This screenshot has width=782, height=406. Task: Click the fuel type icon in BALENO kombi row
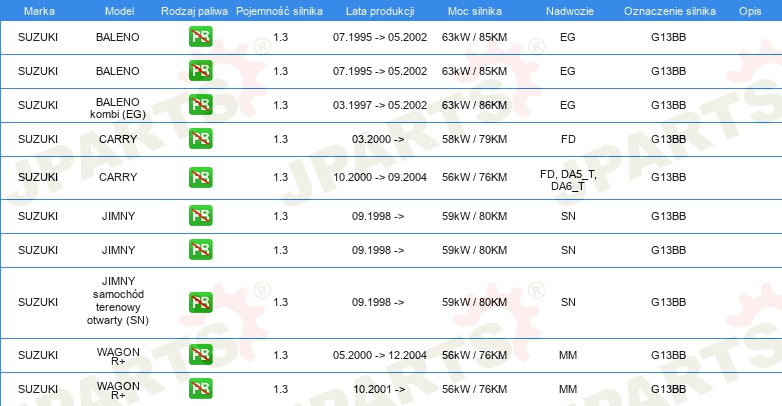tap(200, 105)
